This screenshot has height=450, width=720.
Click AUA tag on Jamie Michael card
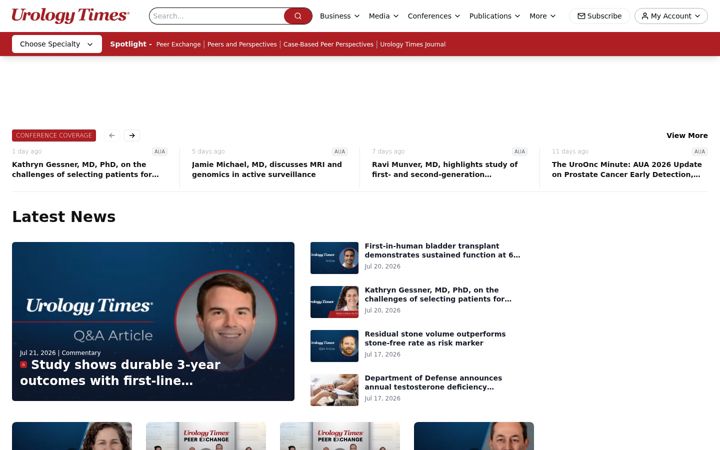(x=340, y=152)
